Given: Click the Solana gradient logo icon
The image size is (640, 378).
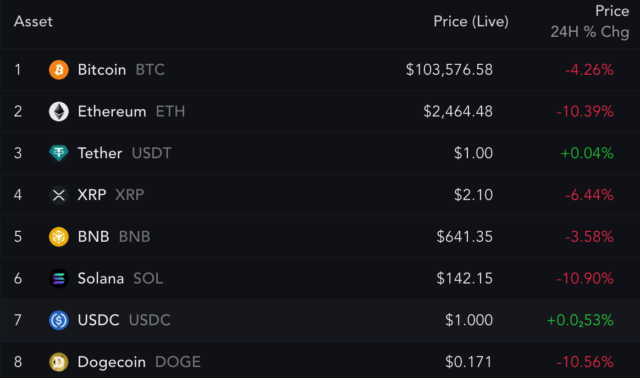Looking at the screenshot, I should tap(59, 278).
